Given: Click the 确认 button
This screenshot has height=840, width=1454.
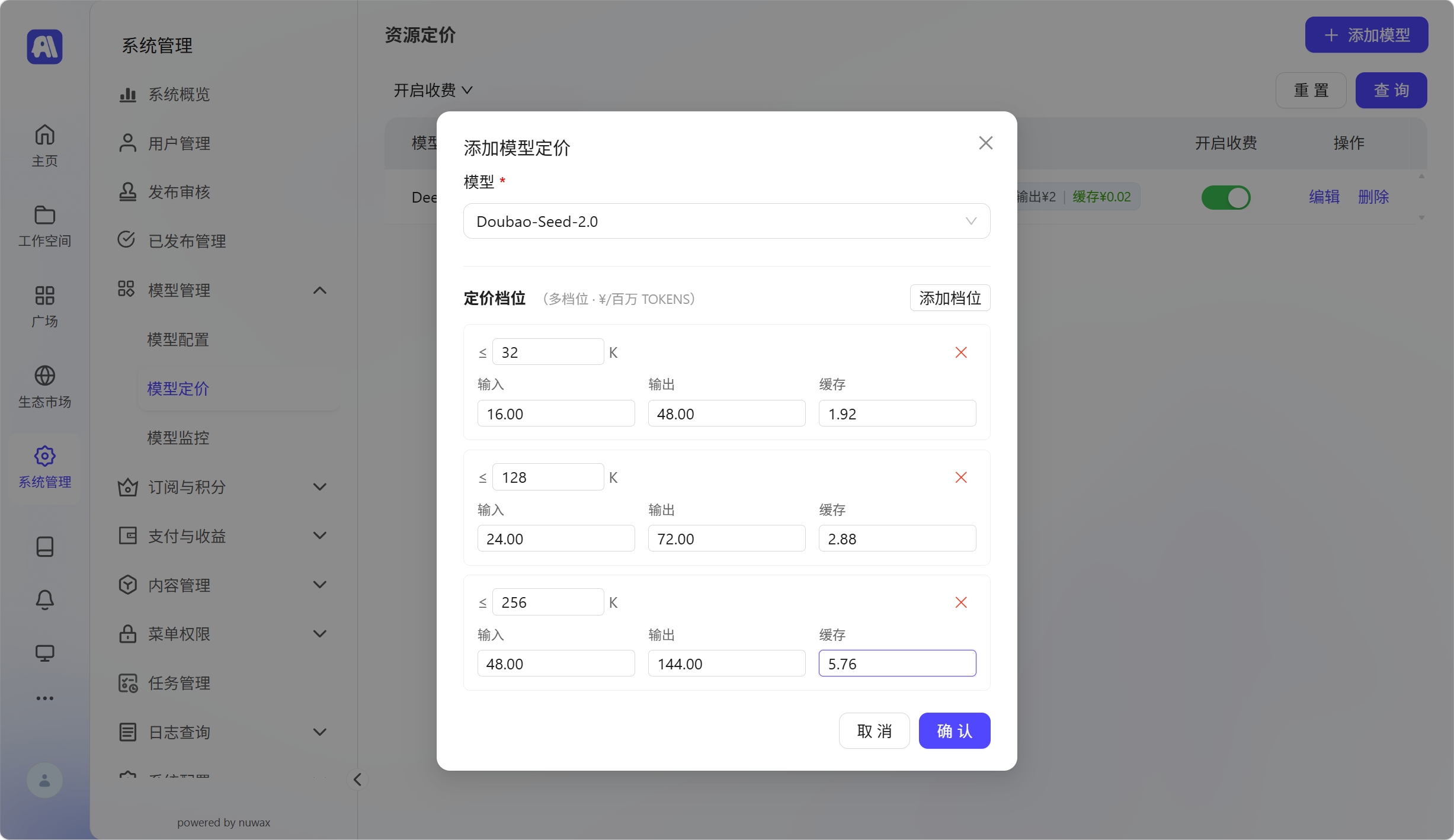Looking at the screenshot, I should coord(954,731).
